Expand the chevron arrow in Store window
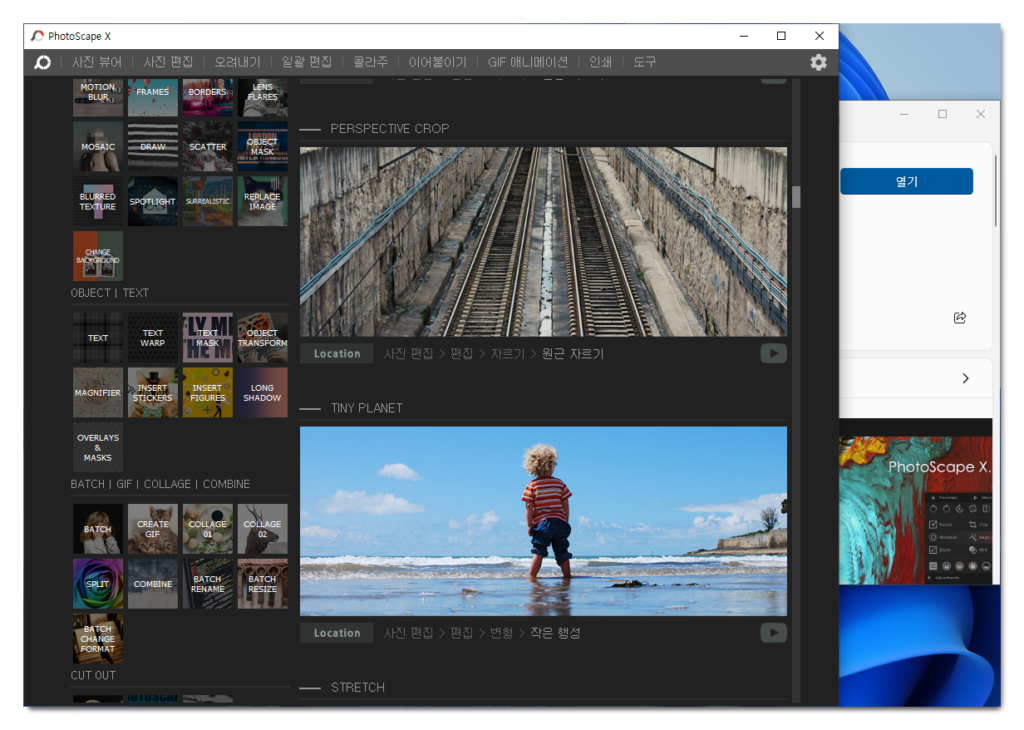The height and width of the screenshot is (730, 1024). click(x=965, y=378)
